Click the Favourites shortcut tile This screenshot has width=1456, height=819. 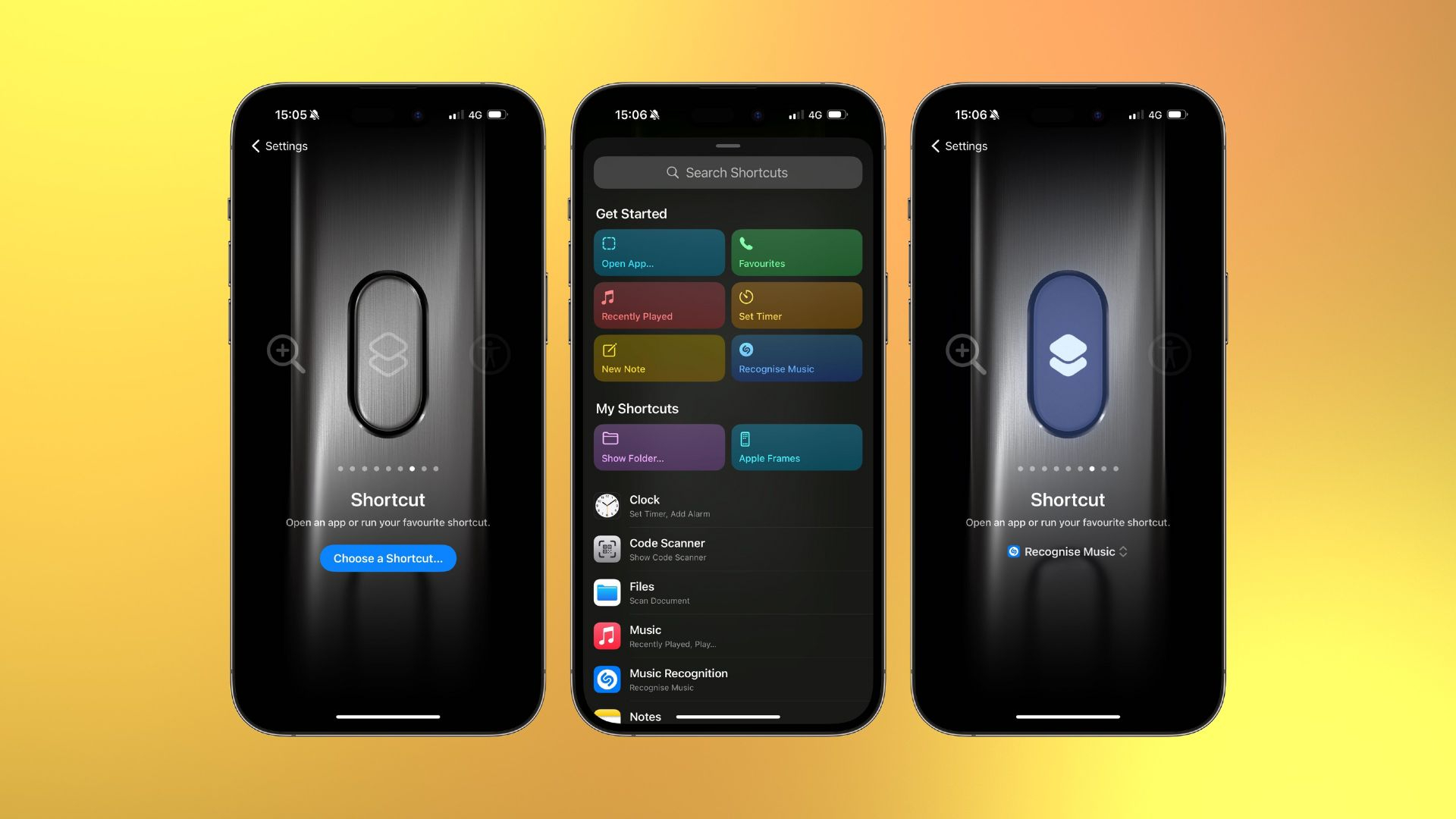click(796, 252)
